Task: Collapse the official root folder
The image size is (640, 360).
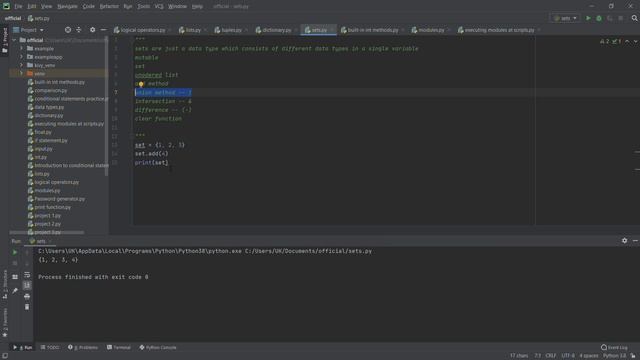Action: (x=15, y=40)
